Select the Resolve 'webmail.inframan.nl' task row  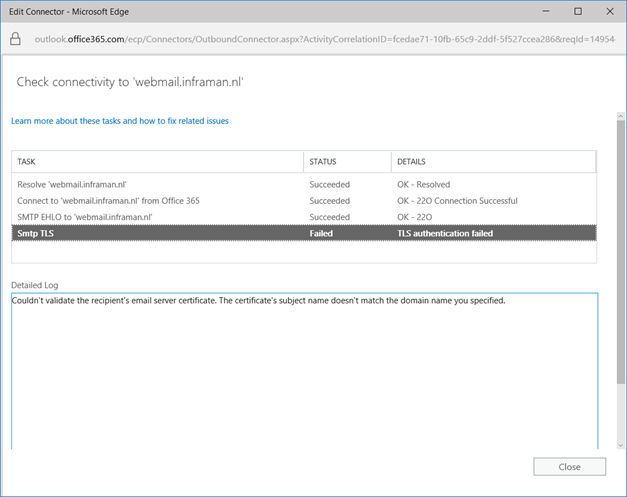coord(72,185)
